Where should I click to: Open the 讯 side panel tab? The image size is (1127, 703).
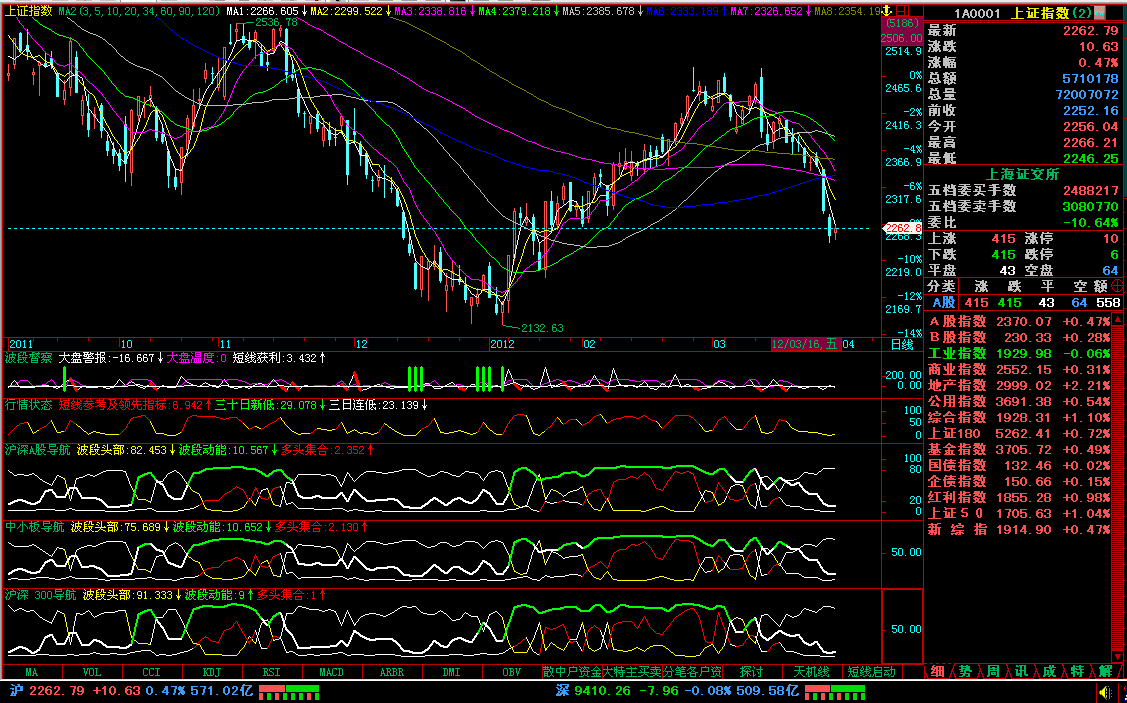click(x=1021, y=671)
